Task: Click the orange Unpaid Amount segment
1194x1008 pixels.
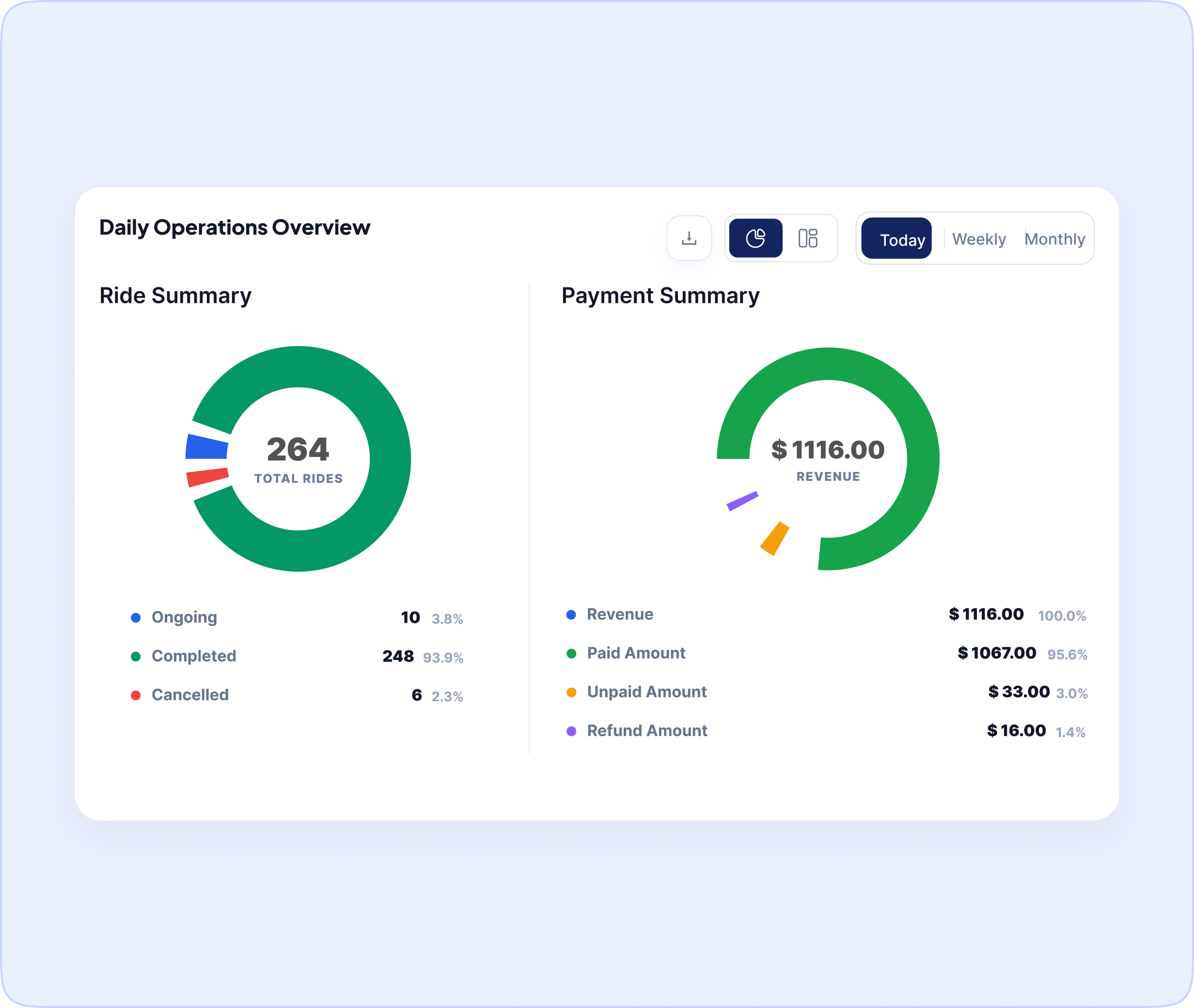Action: [775, 538]
